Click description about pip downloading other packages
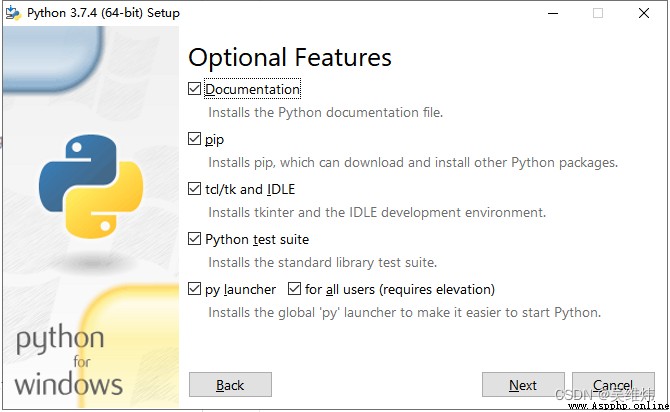The height and width of the screenshot is (412, 670). point(413,162)
